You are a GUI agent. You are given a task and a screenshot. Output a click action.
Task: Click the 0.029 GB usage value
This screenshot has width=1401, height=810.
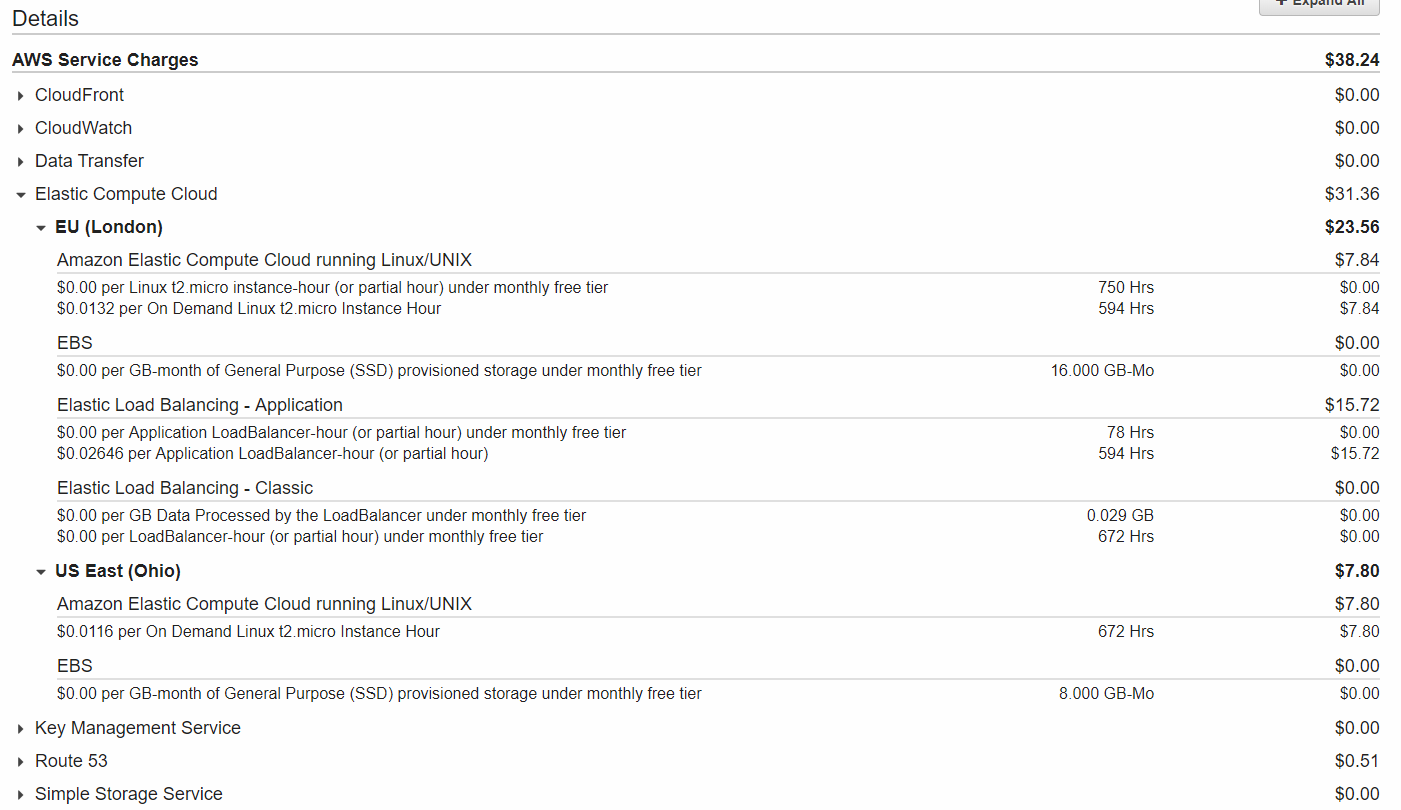click(1120, 516)
